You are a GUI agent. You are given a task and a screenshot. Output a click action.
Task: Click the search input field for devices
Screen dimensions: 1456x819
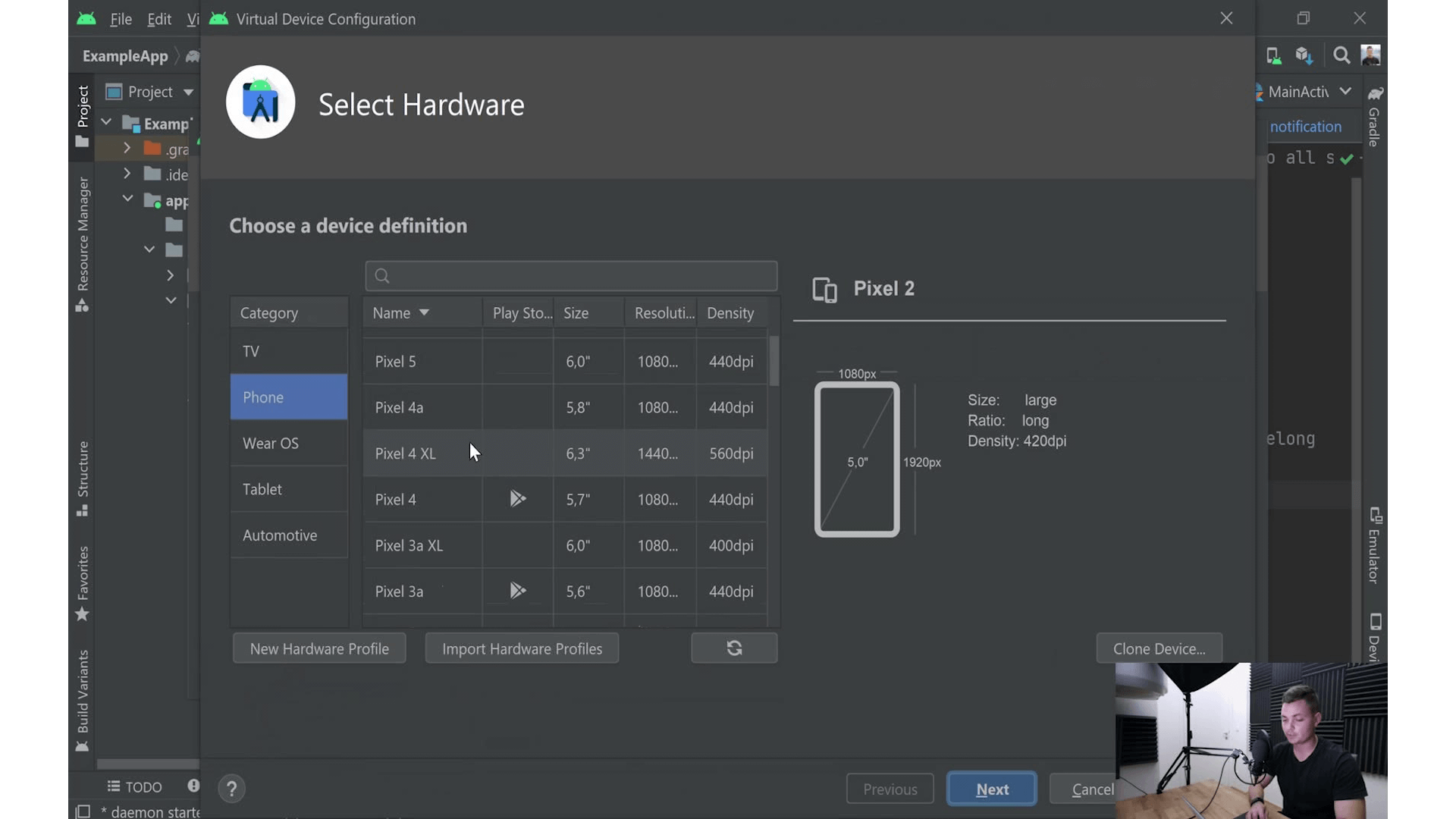[571, 275]
